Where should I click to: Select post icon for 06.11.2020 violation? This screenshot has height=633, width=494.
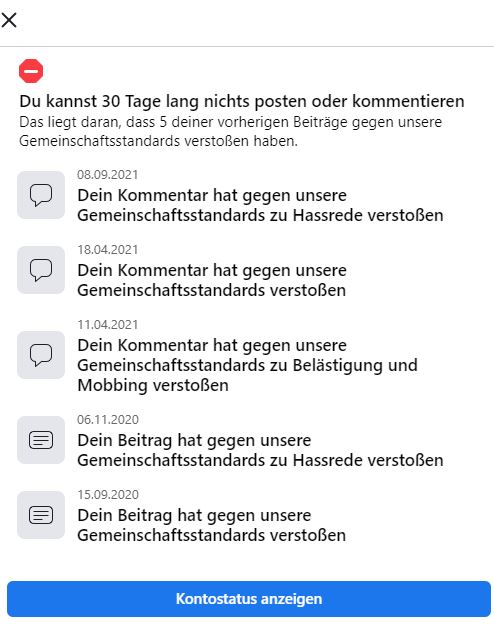(x=41, y=440)
